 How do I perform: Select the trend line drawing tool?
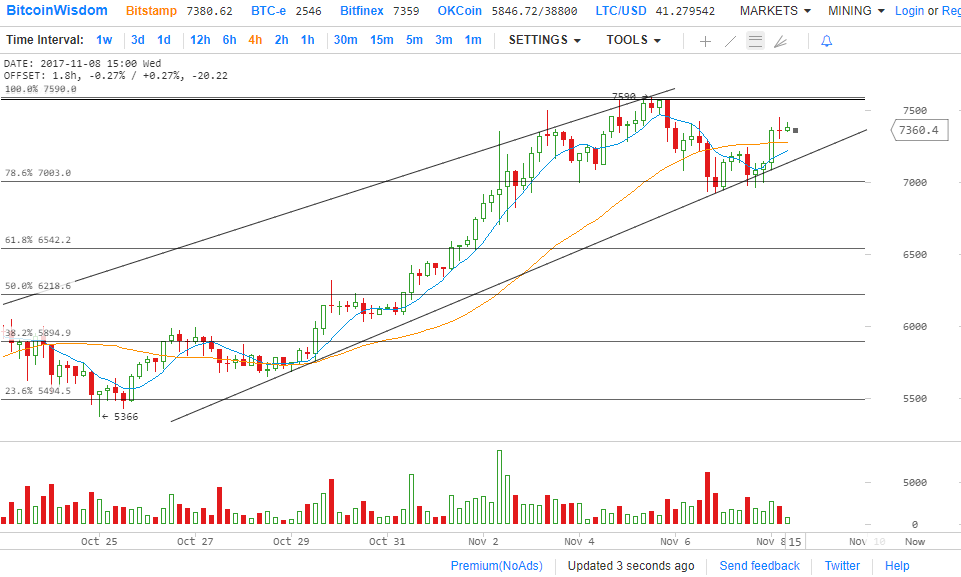coord(730,41)
